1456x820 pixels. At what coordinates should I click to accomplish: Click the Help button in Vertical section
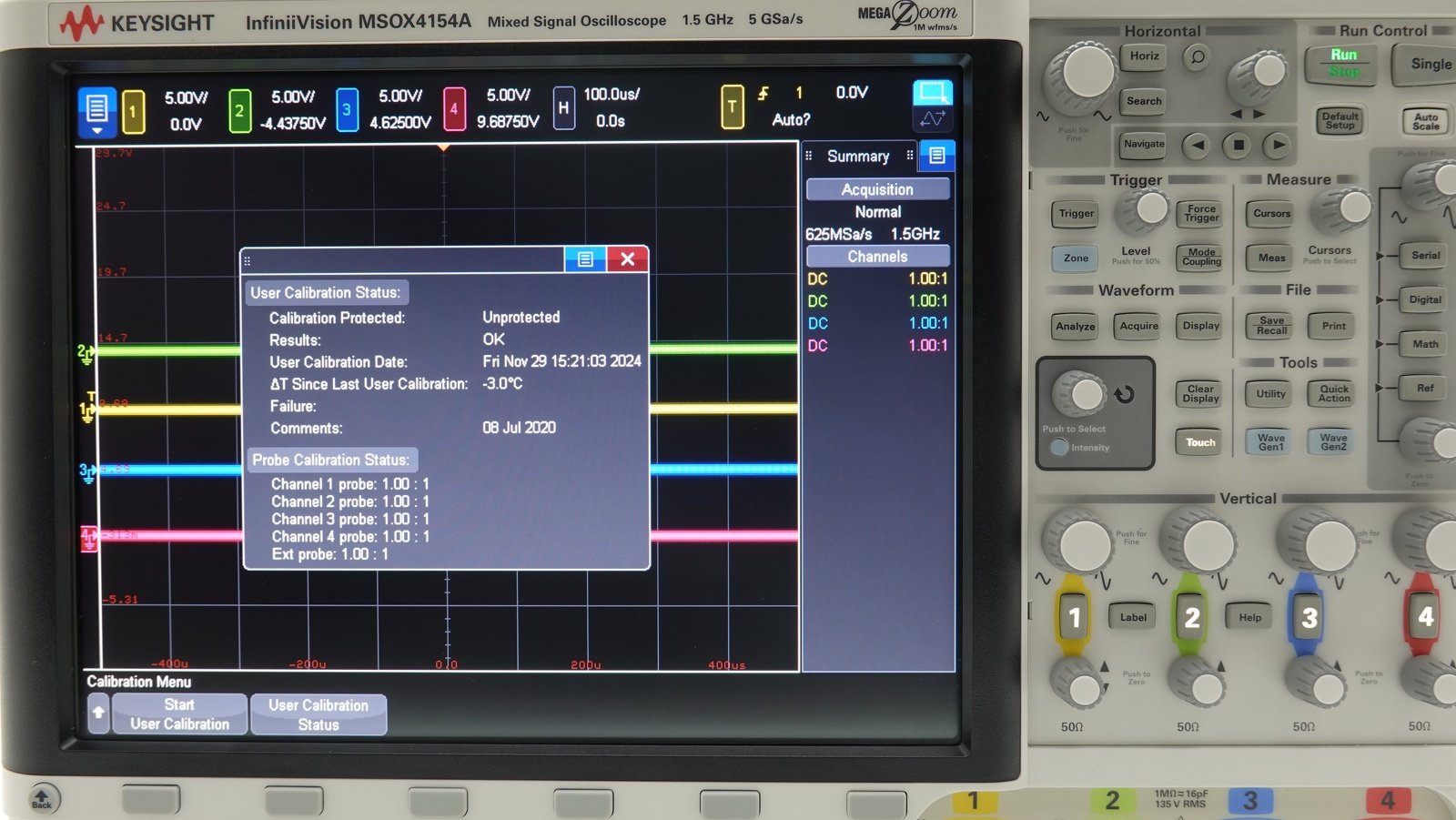click(x=1250, y=617)
